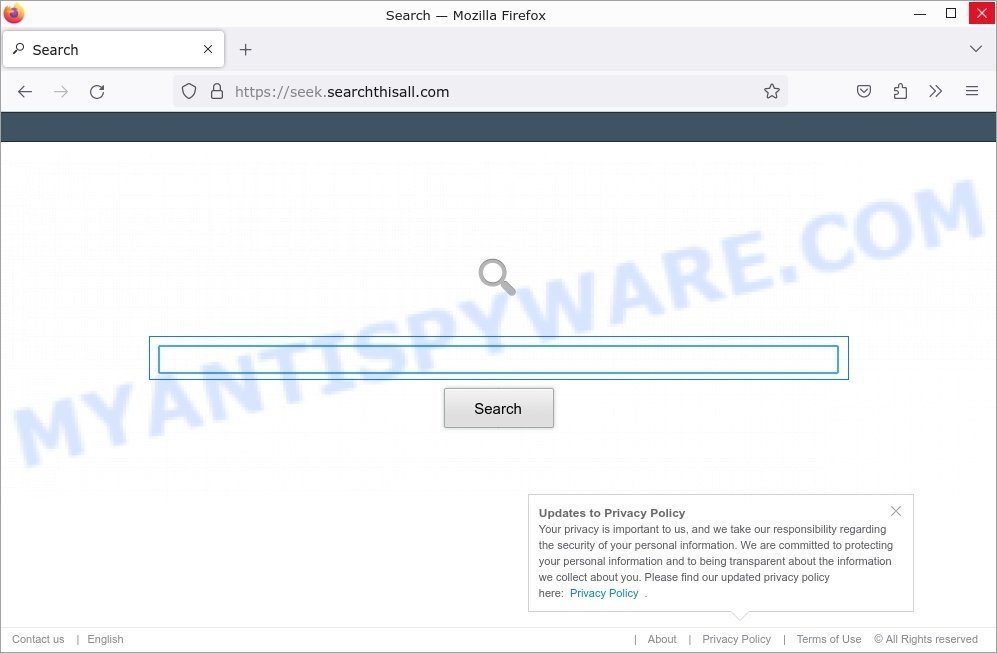The height and width of the screenshot is (653, 997).
Task: Open the Extensions puzzle icon
Action: 900,92
